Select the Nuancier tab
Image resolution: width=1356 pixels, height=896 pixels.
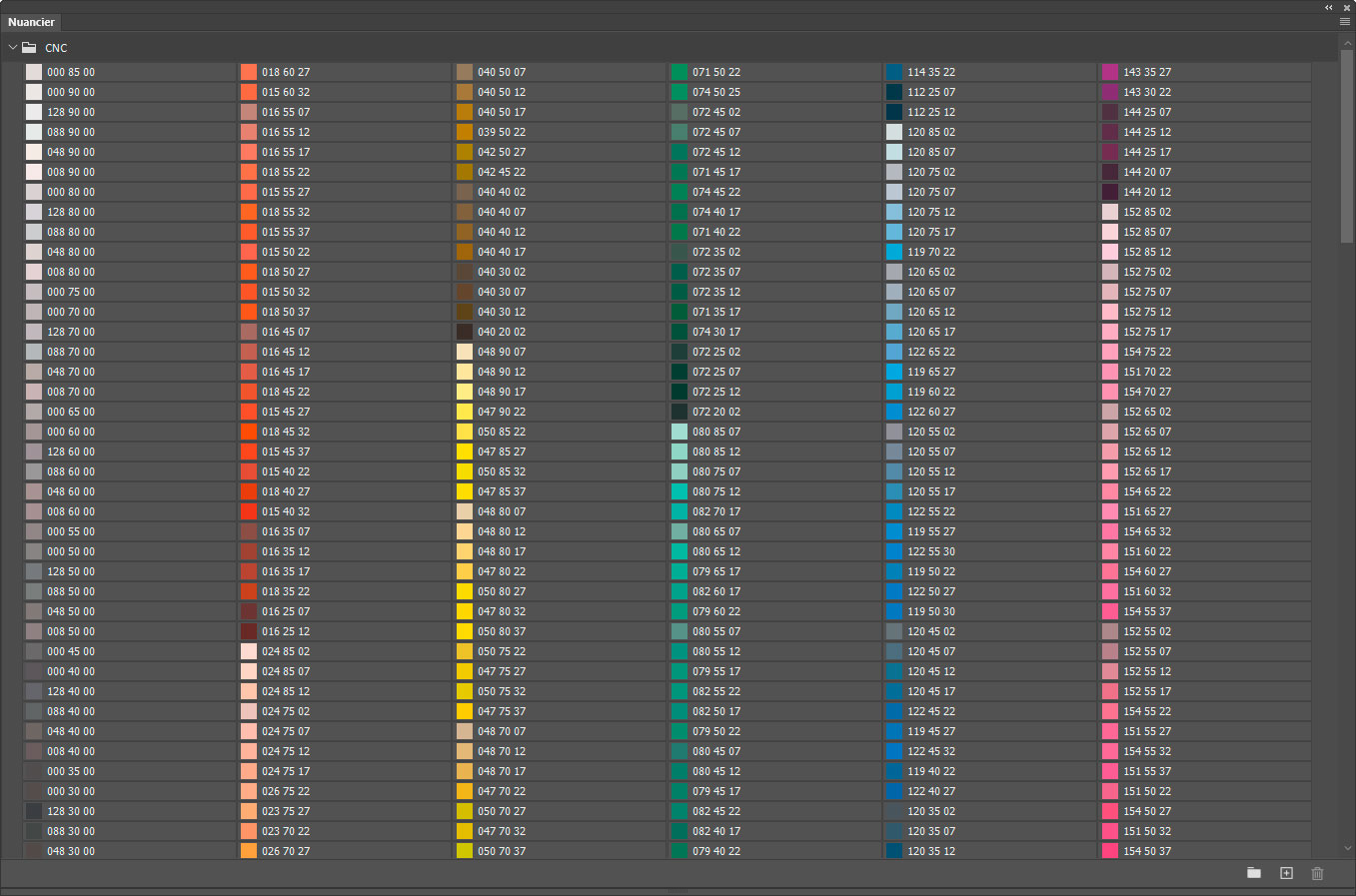(32, 22)
